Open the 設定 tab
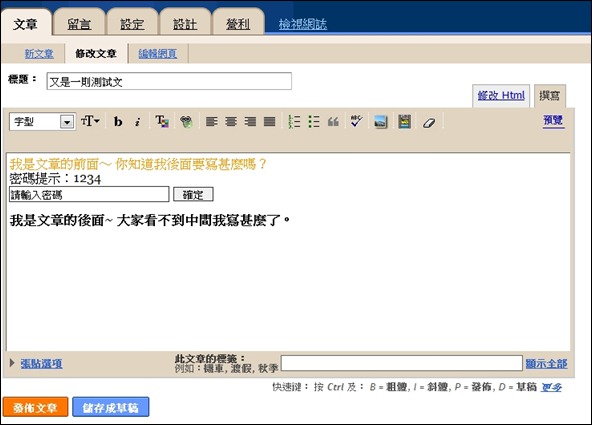The image size is (592, 425). click(x=132, y=24)
